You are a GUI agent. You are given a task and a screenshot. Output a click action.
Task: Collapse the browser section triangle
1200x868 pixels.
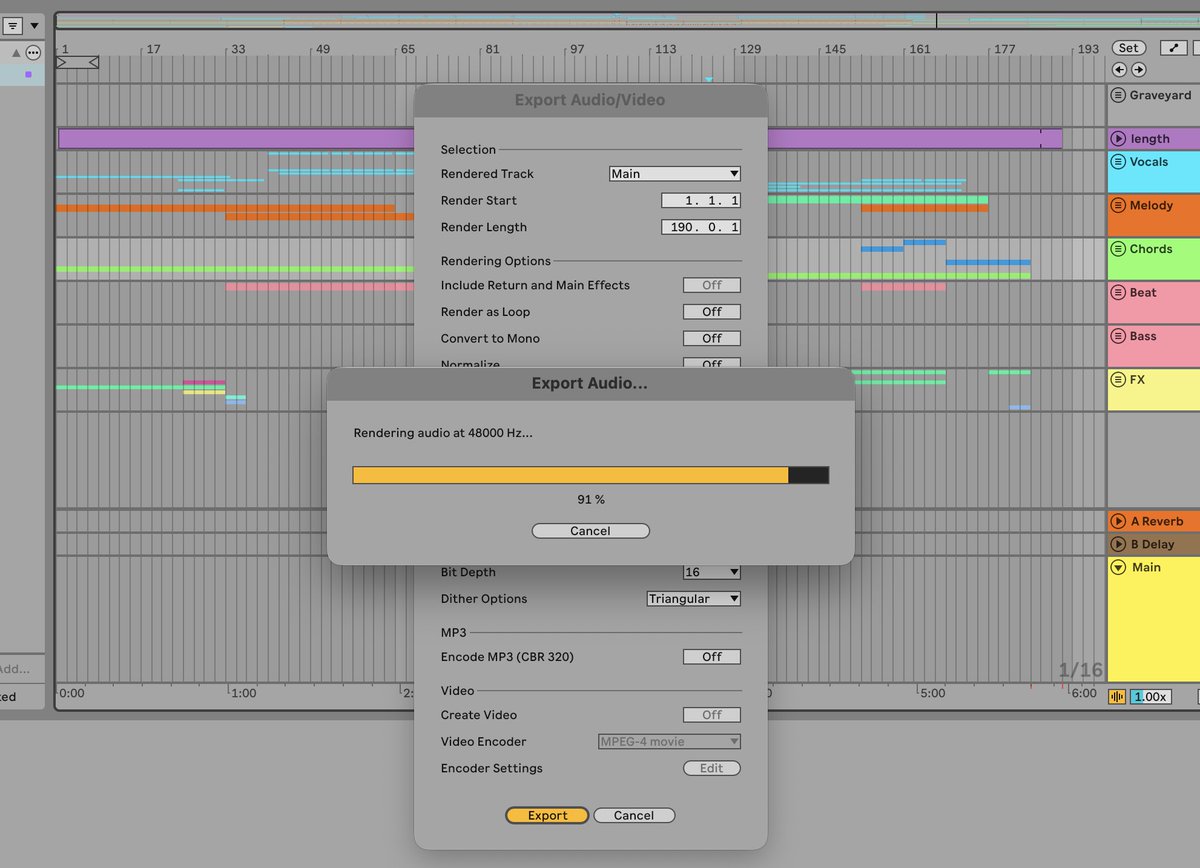pyautogui.click(x=16, y=52)
